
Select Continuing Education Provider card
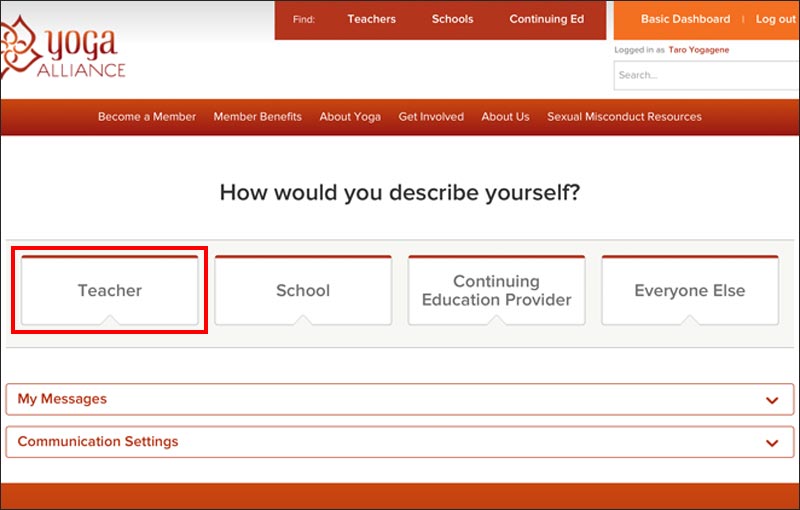click(x=496, y=290)
